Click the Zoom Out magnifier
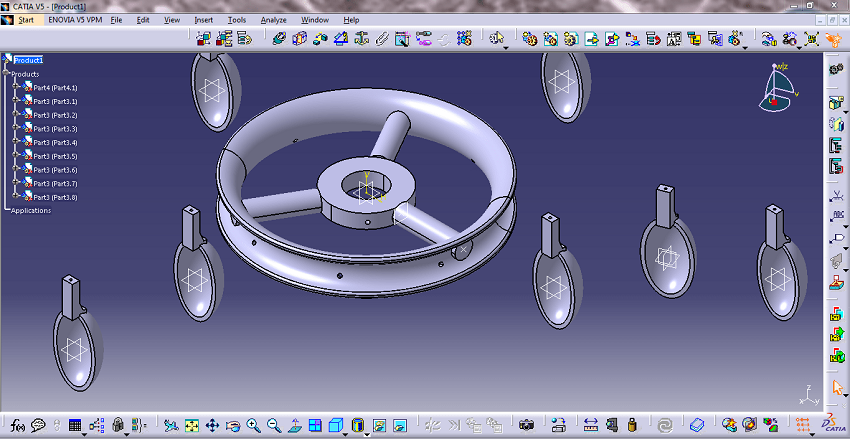This screenshot has width=850, height=439. pos(274,424)
